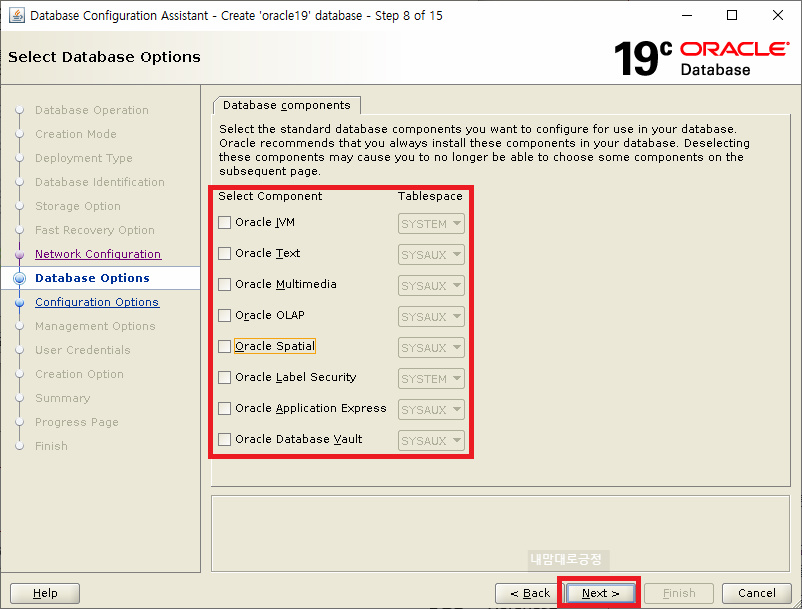Open the Oracle OLAP tablespace dropdown
This screenshot has height=609, width=802.
[x=431, y=317]
